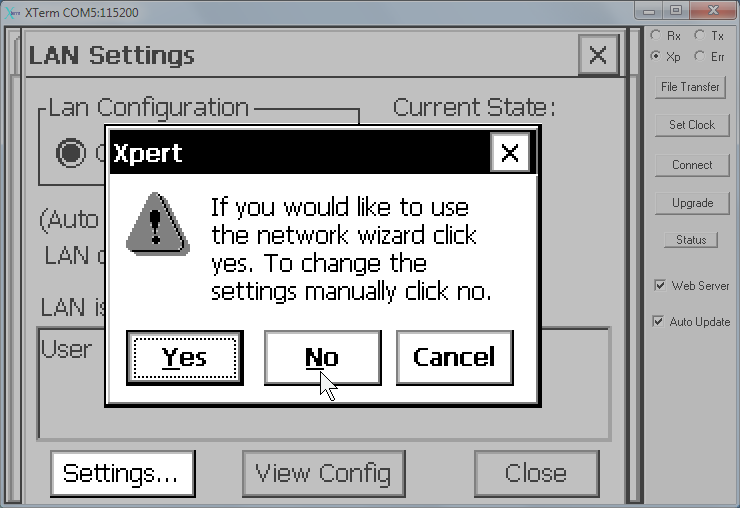Open the Settings... button in LAN Settings

tap(123, 474)
